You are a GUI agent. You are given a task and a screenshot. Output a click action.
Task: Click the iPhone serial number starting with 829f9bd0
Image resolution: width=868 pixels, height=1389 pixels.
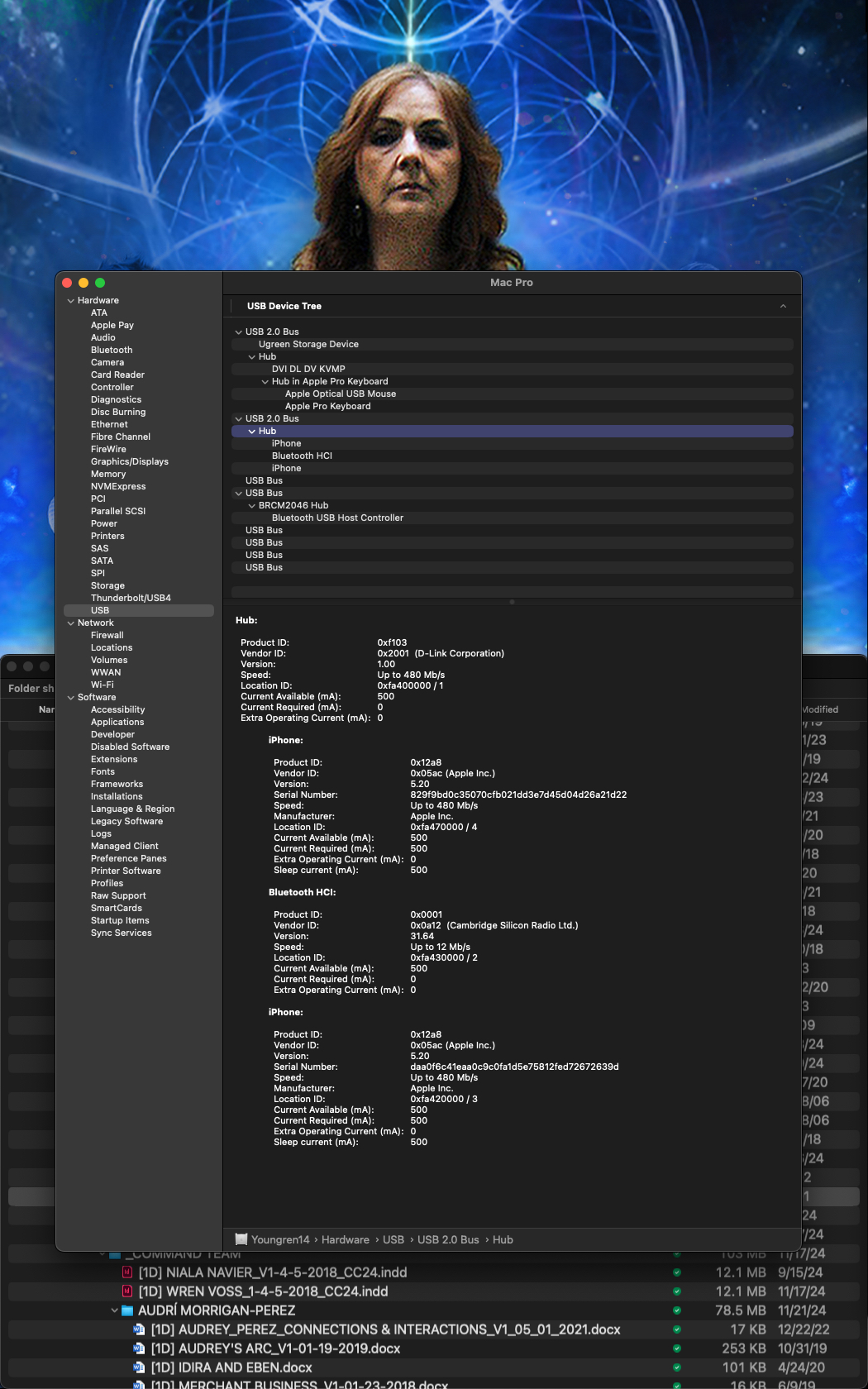518,795
